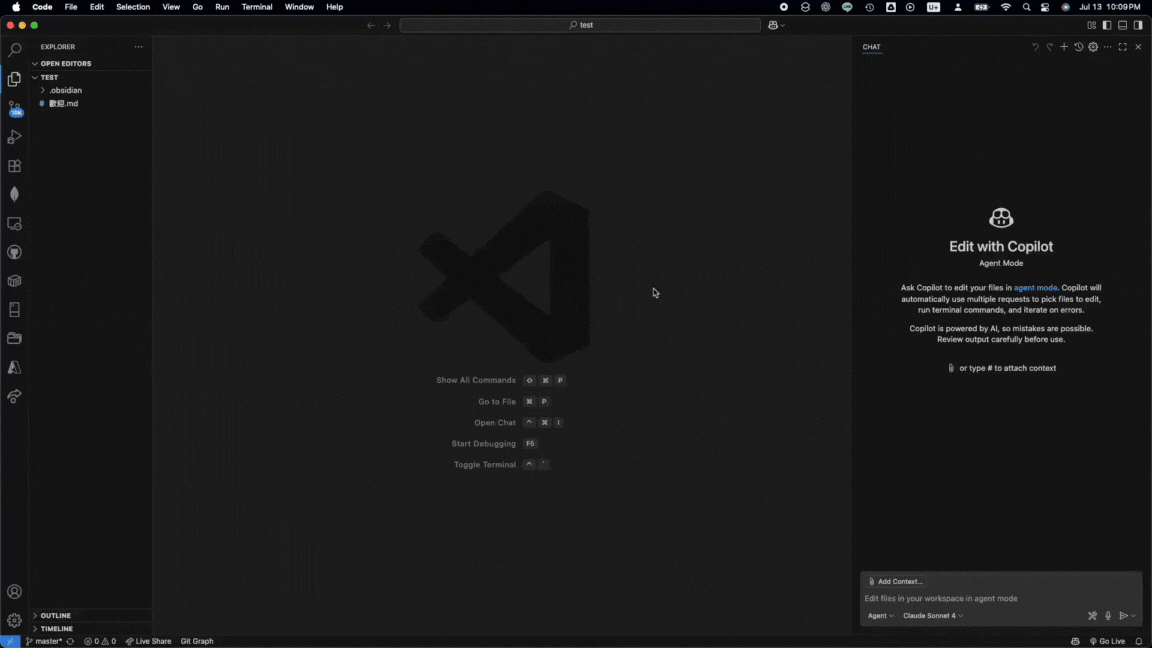Open the Extensions view icon
The height and width of the screenshot is (648, 1152).
coord(14,166)
